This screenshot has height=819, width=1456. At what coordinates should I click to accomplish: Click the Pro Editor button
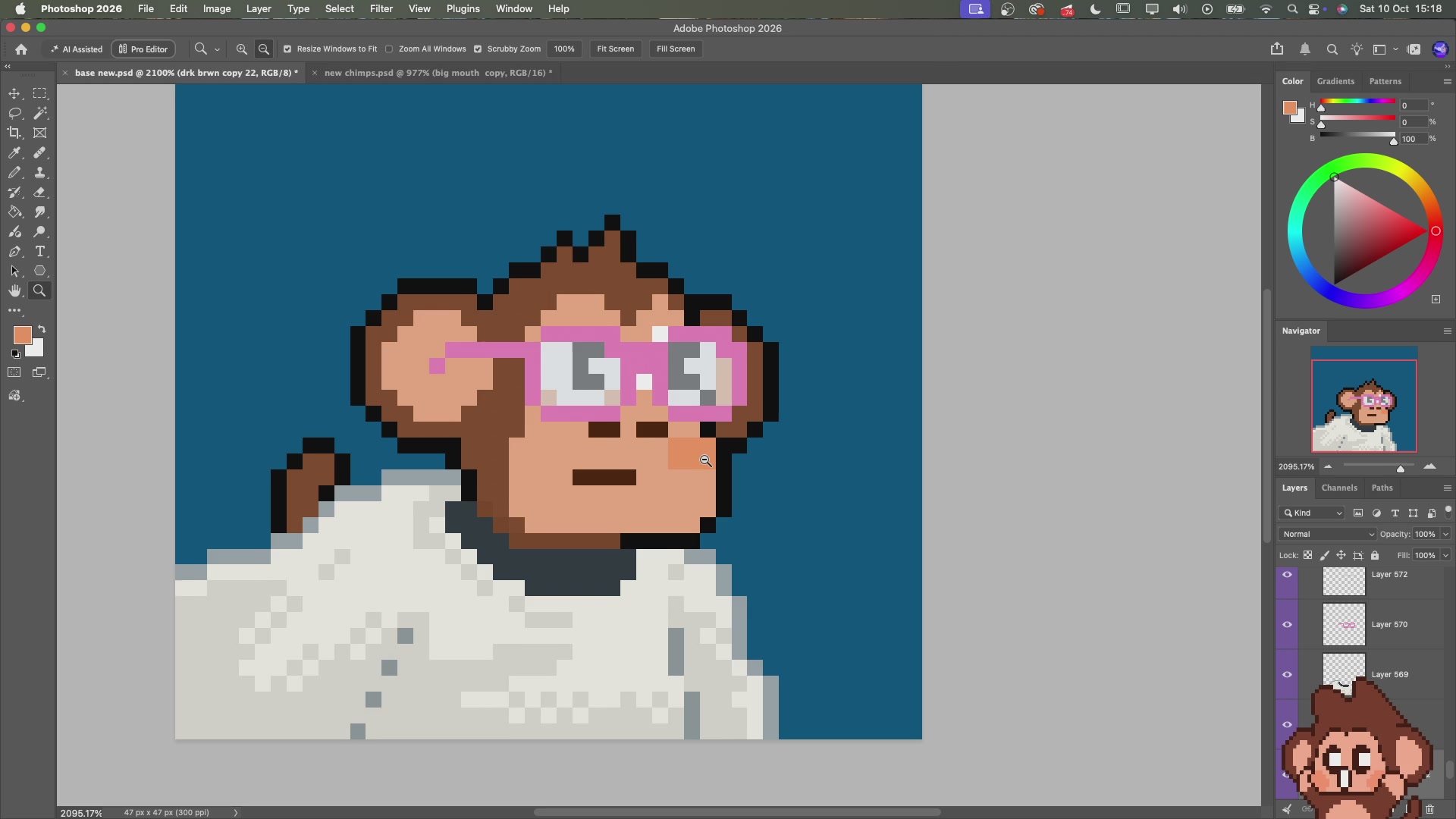click(144, 49)
